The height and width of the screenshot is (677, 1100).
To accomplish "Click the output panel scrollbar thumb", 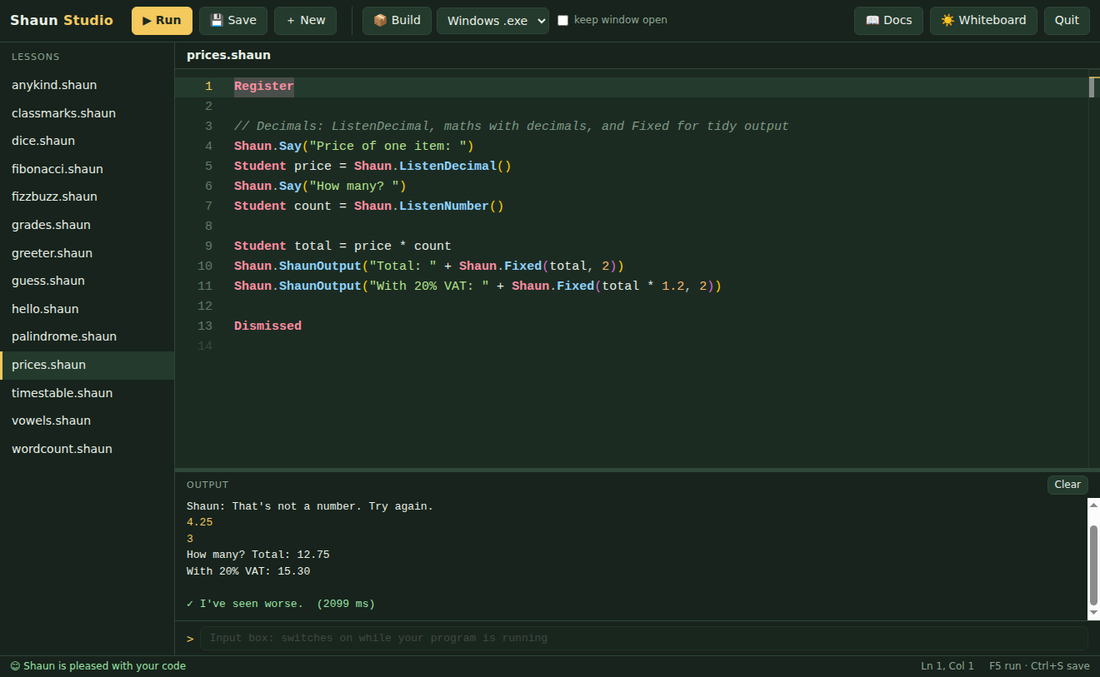I will click(x=1094, y=564).
